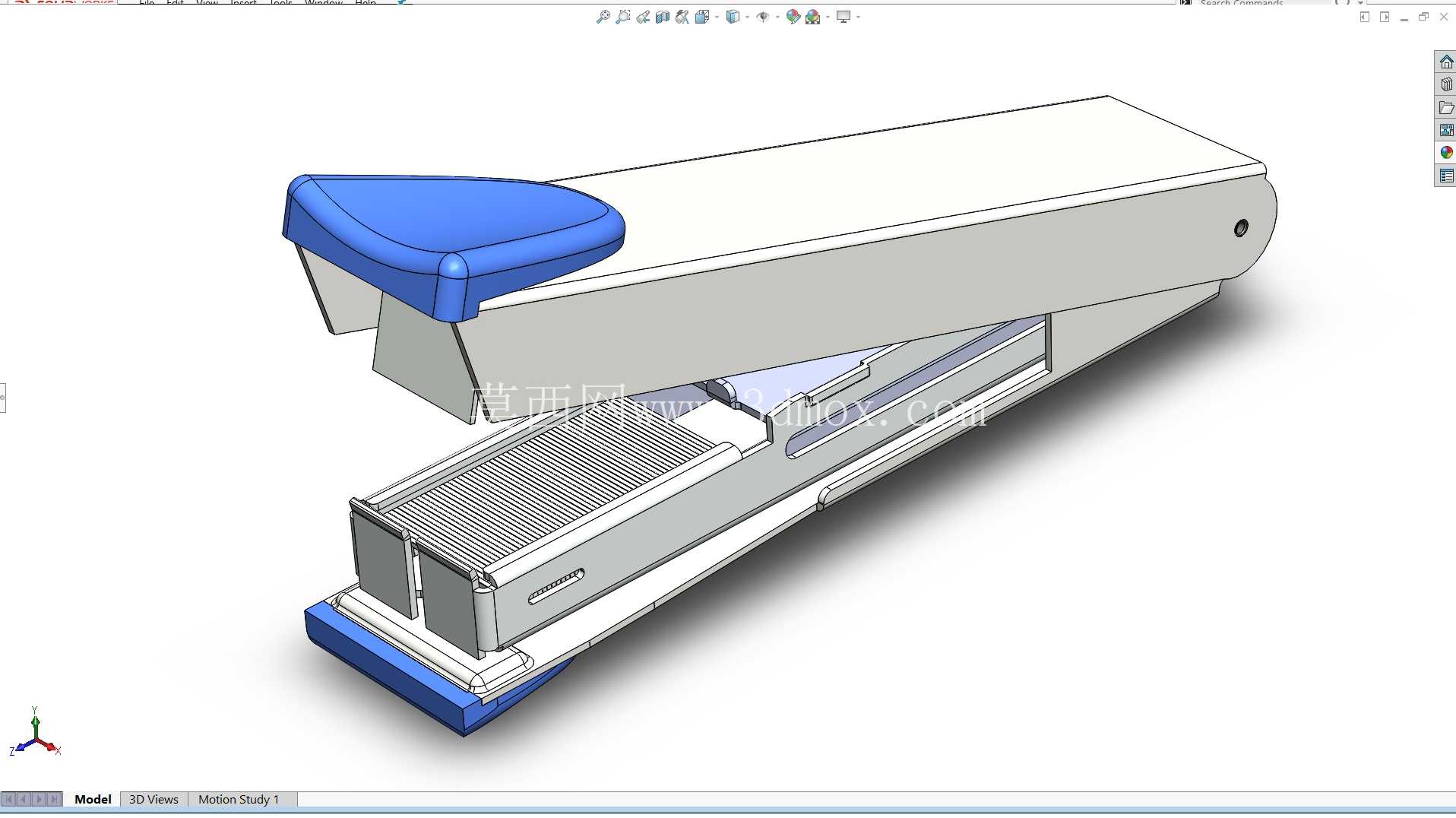This screenshot has width=1456, height=818.
Task: Restore down the document window
Action: coord(1424,17)
